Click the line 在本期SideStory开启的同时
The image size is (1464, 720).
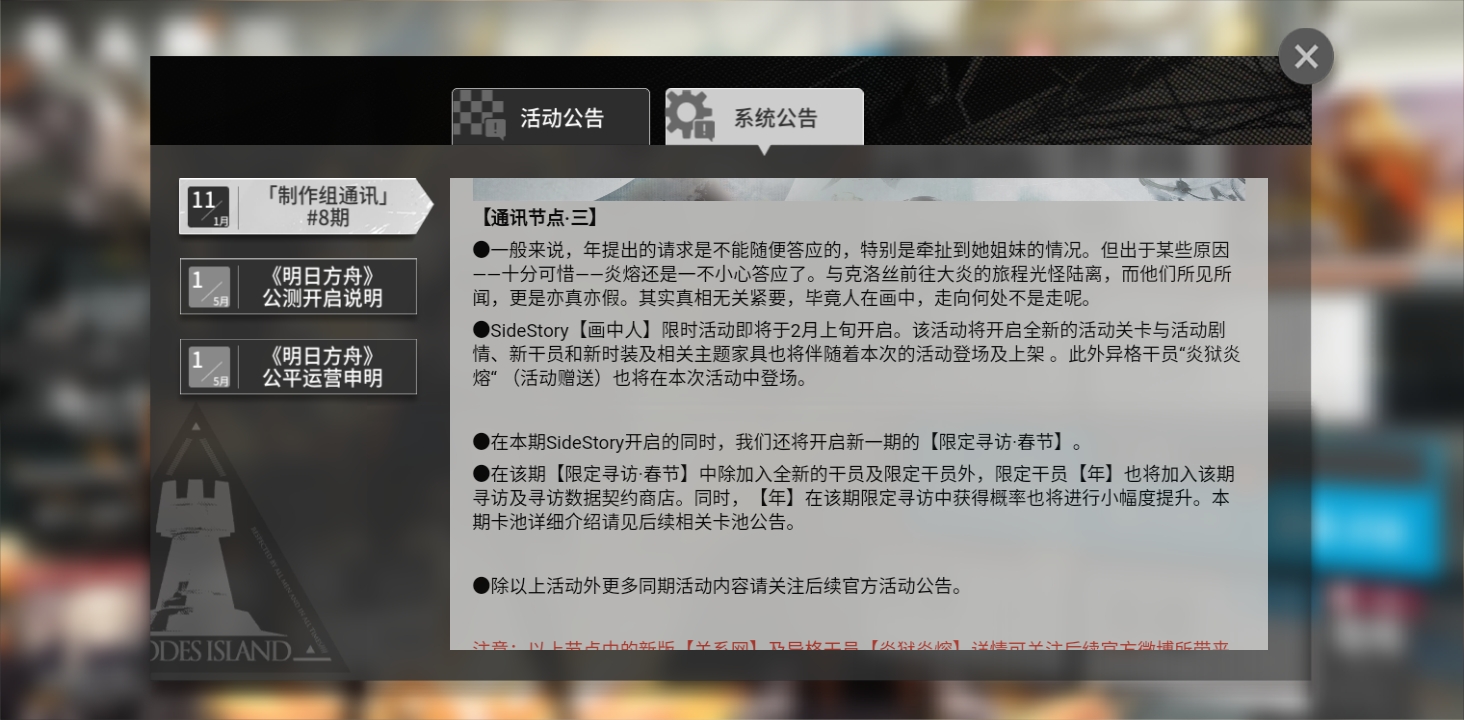[x=778, y=442]
